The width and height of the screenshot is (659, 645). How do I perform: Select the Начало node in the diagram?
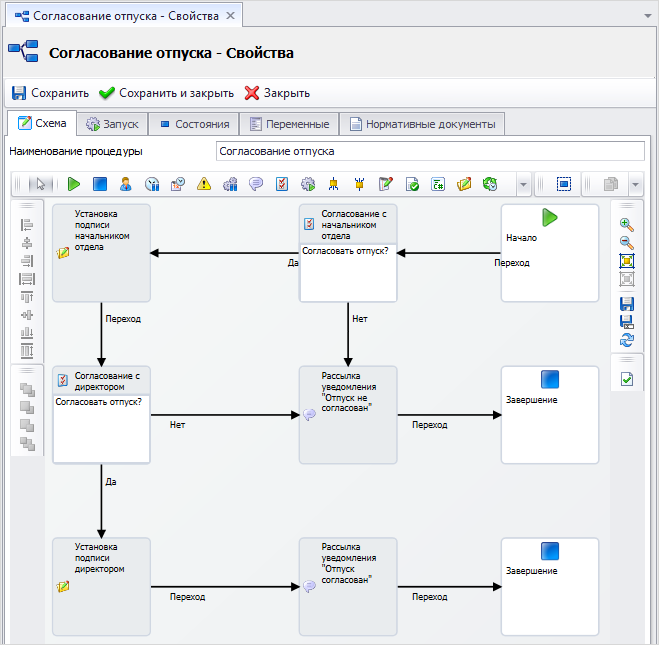550,253
